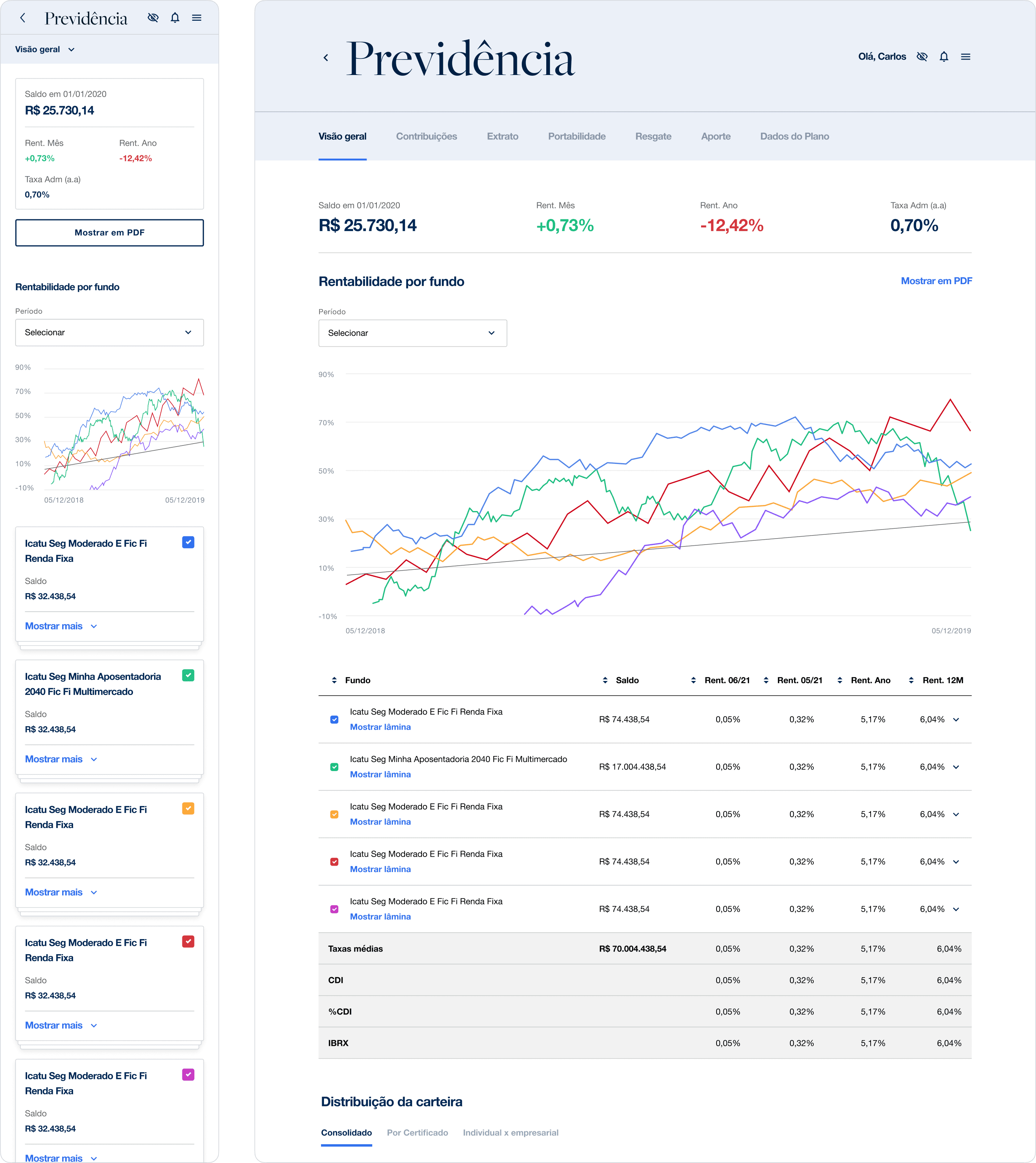Toggle purple checkbox on mobile fund card
This screenshot has height=1163, width=1036.
188,1075
